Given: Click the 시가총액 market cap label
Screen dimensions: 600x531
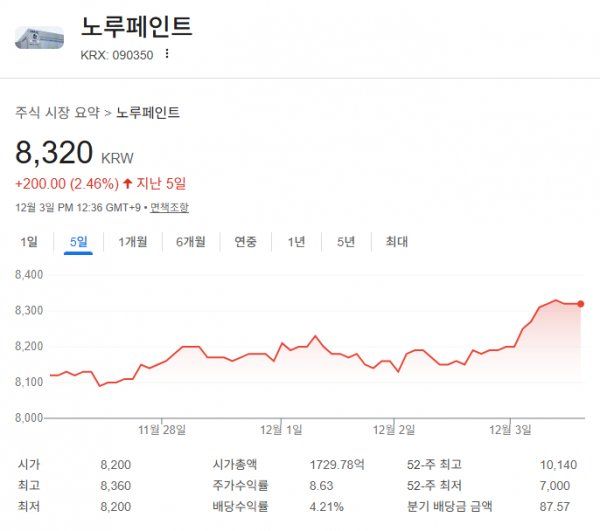Looking at the screenshot, I should 236,465.
